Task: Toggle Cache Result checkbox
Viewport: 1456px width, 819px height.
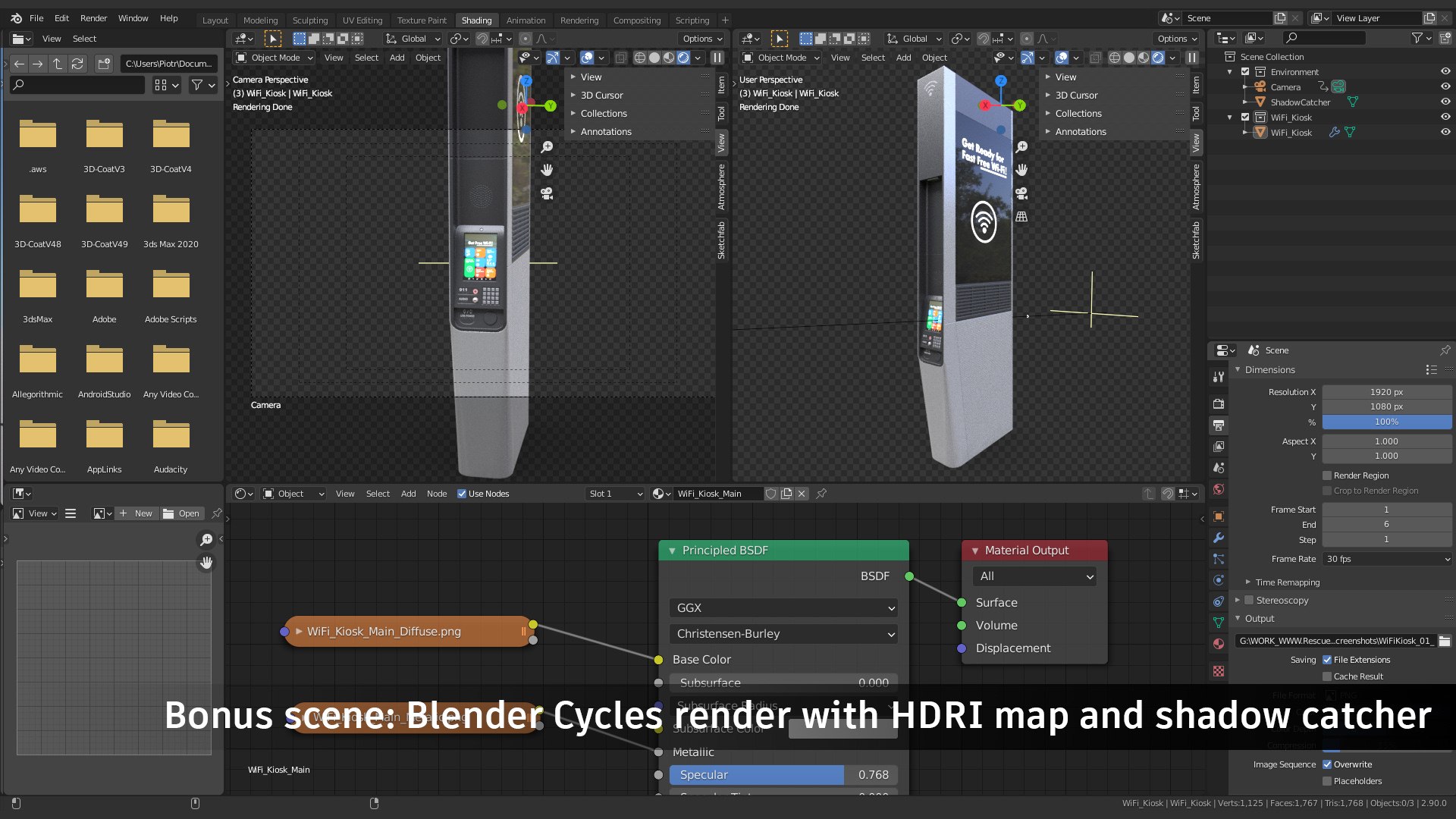Action: coord(1327,676)
